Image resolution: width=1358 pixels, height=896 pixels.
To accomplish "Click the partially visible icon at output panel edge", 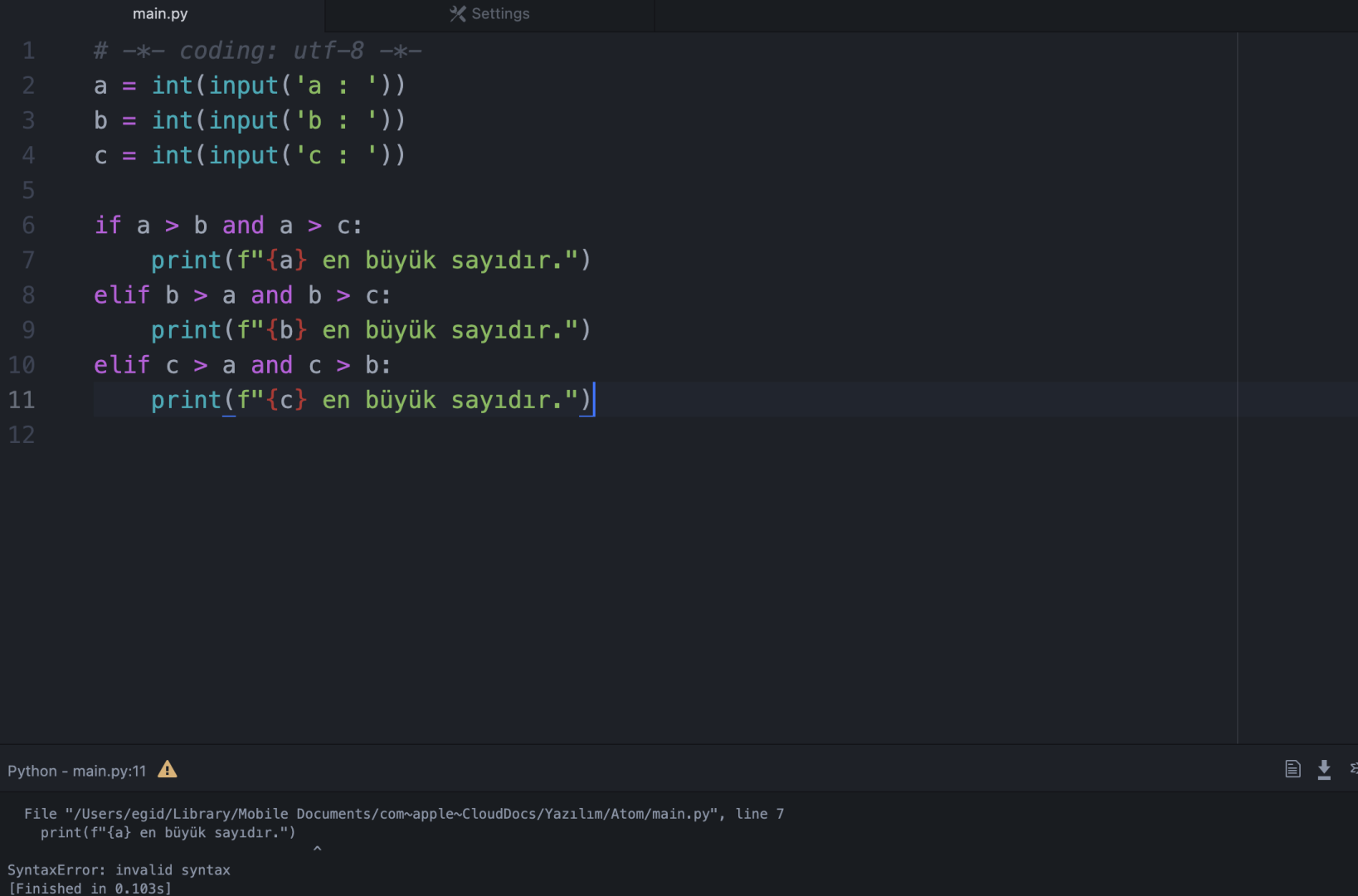I will [1353, 769].
